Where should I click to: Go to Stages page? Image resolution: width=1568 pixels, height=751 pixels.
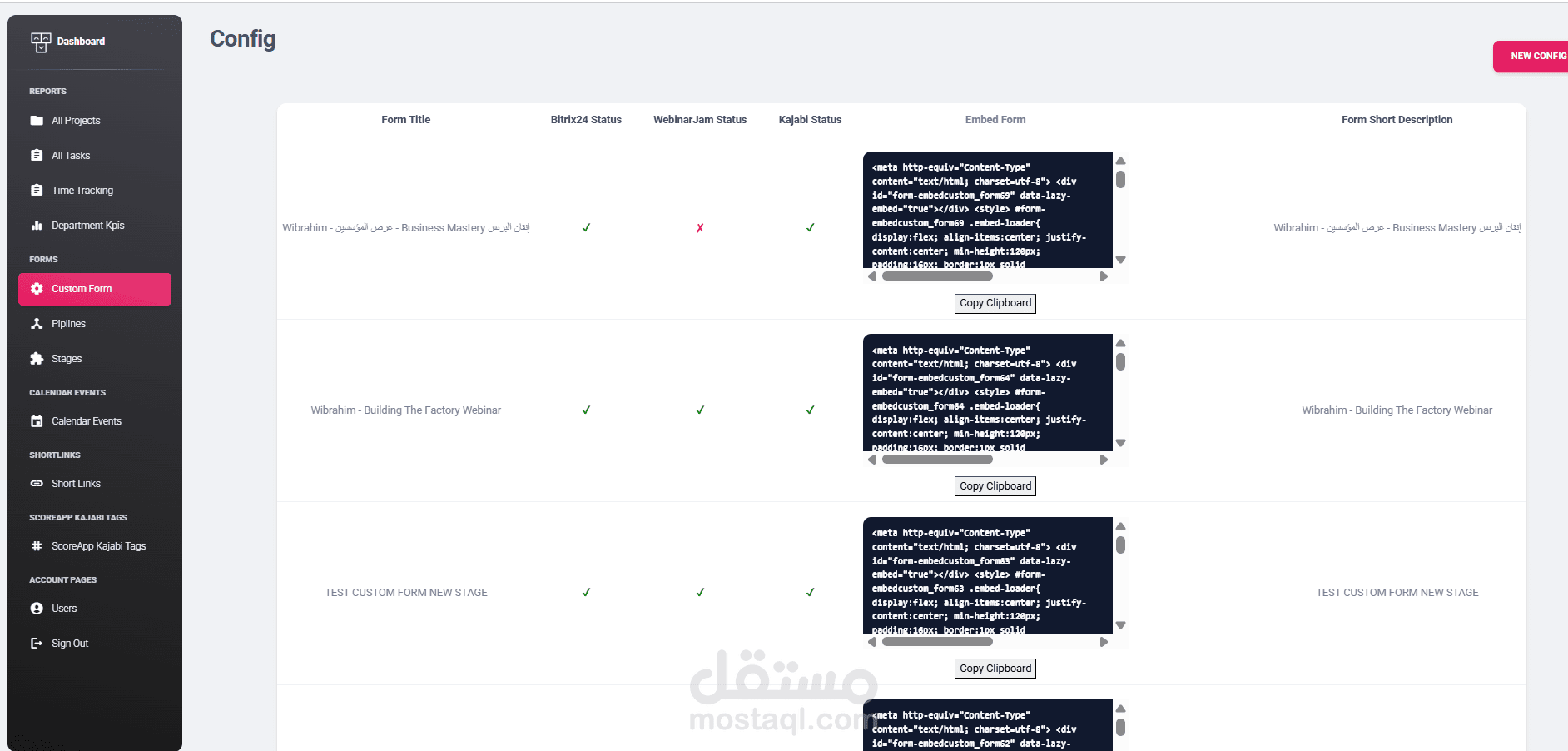[x=95, y=359]
